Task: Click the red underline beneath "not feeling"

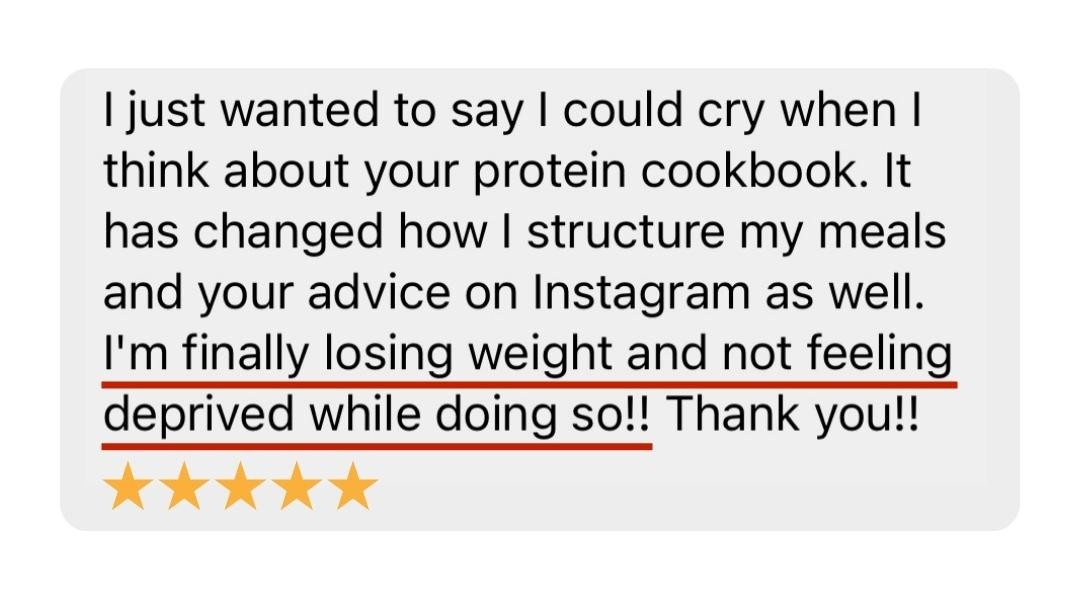Action: 839,385
